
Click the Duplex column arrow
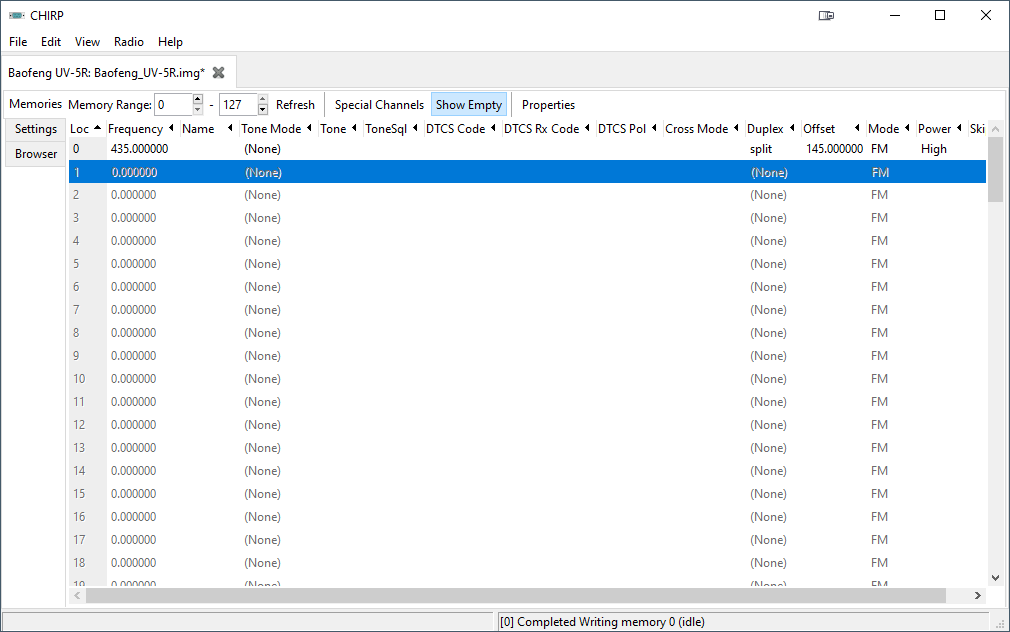[792, 128]
